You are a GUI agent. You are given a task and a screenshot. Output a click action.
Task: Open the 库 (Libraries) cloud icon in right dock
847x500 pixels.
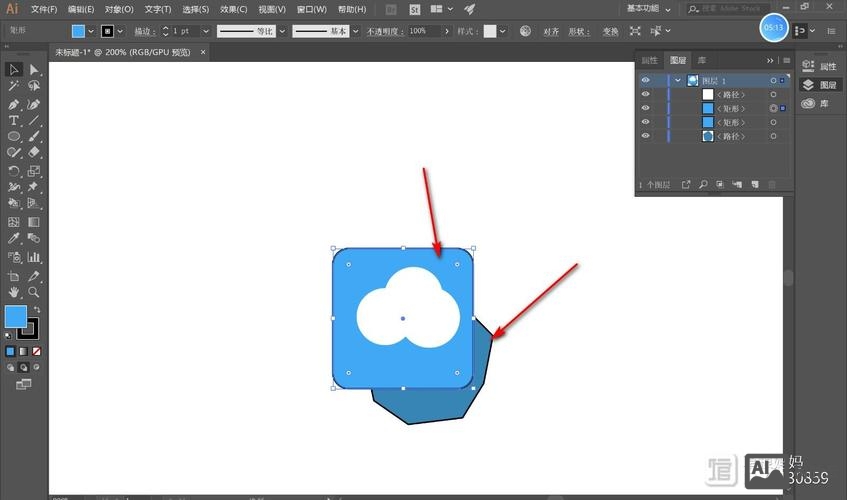click(x=809, y=103)
